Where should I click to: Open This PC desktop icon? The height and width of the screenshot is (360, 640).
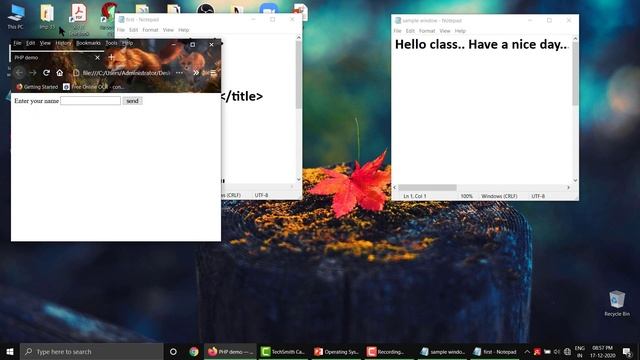pos(16,16)
